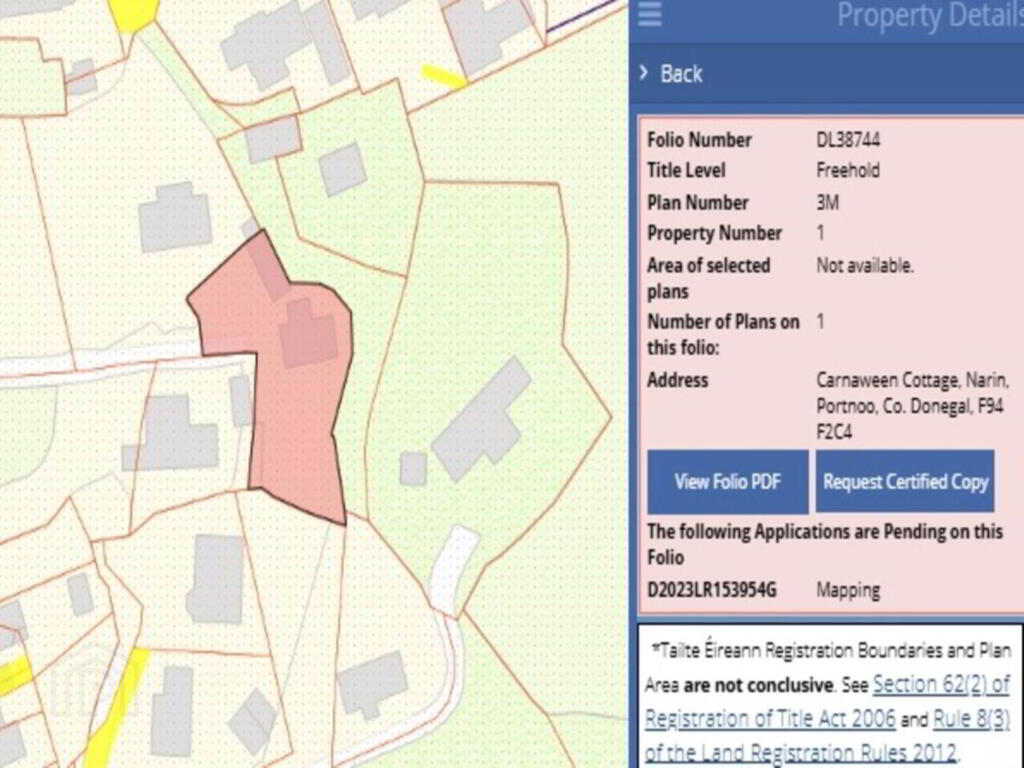Screen dimensions: 1024x768
Task: Click the View Folio PDF button
Action: 727,481
